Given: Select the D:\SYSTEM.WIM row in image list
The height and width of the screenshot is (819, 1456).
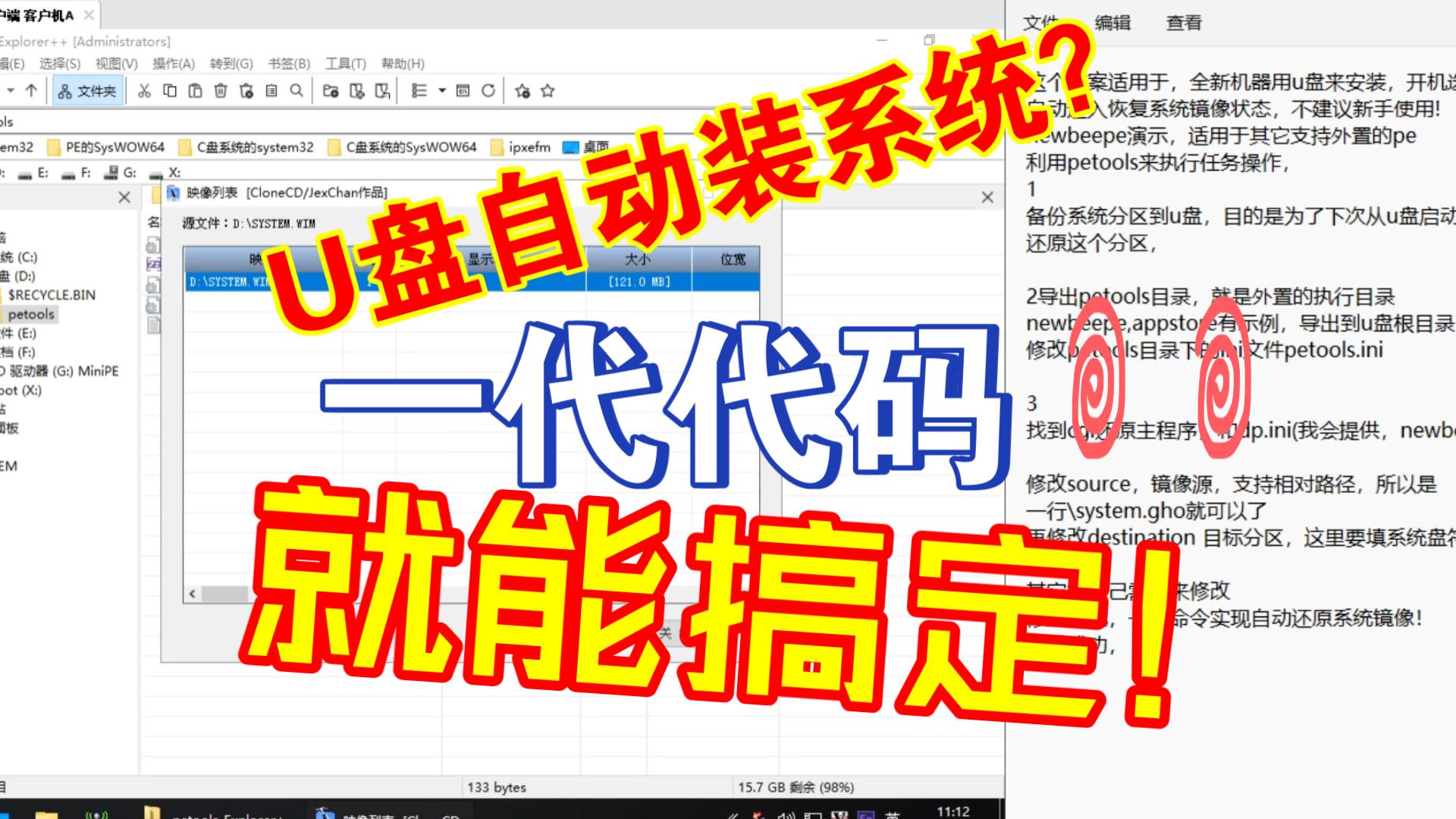Looking at the screenshot, I should coord(471,281).
